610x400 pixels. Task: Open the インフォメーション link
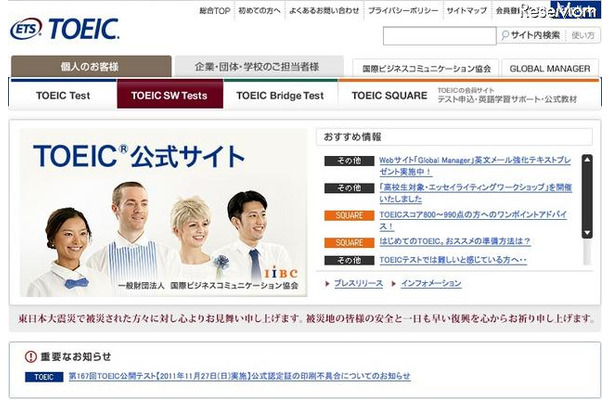(x=431, y=284)
